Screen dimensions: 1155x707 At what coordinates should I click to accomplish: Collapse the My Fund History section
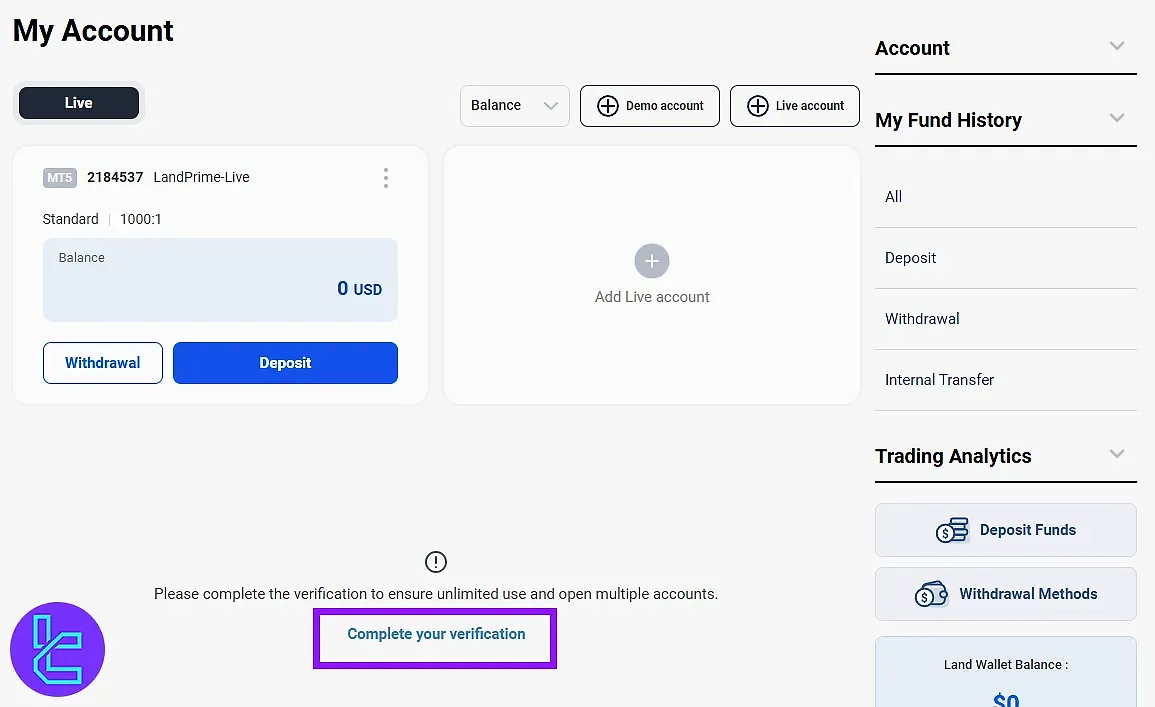(1117, 118)
